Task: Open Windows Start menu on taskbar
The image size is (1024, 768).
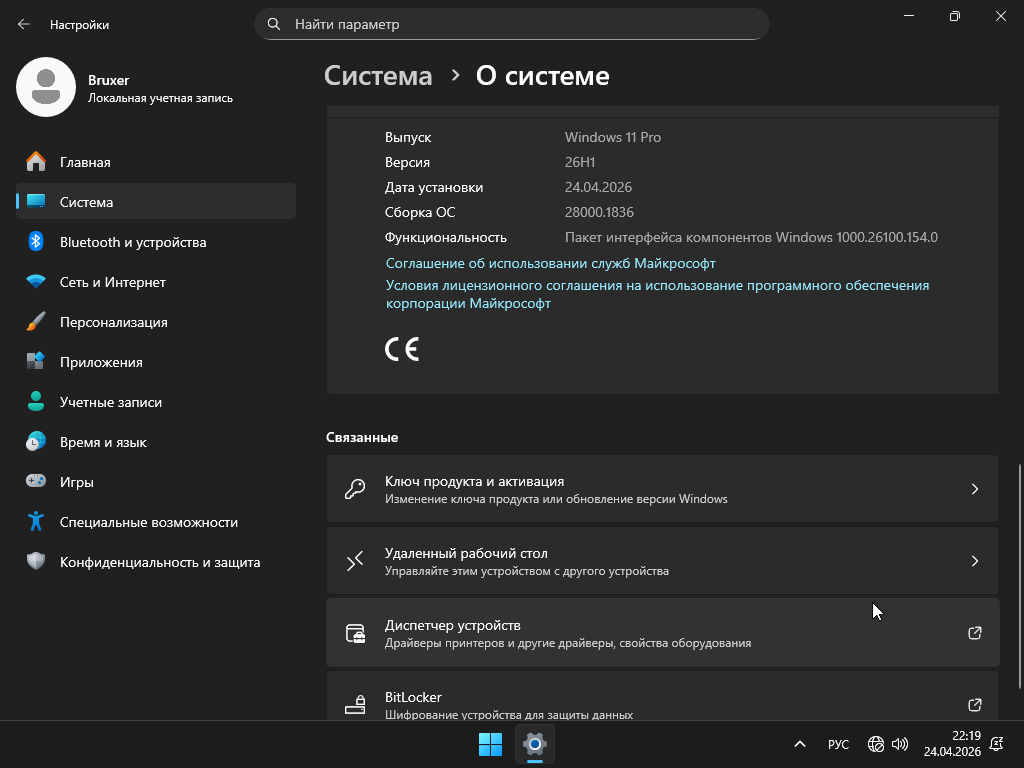Action: [x=490, y=744]
